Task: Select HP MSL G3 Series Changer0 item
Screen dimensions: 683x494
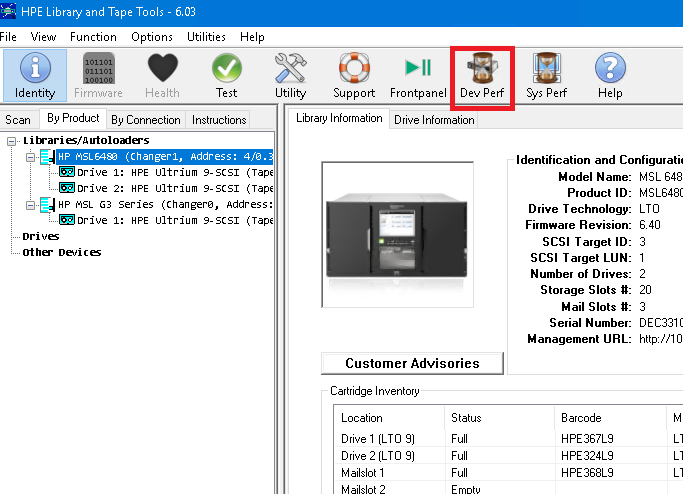Action: pos(165,204)
